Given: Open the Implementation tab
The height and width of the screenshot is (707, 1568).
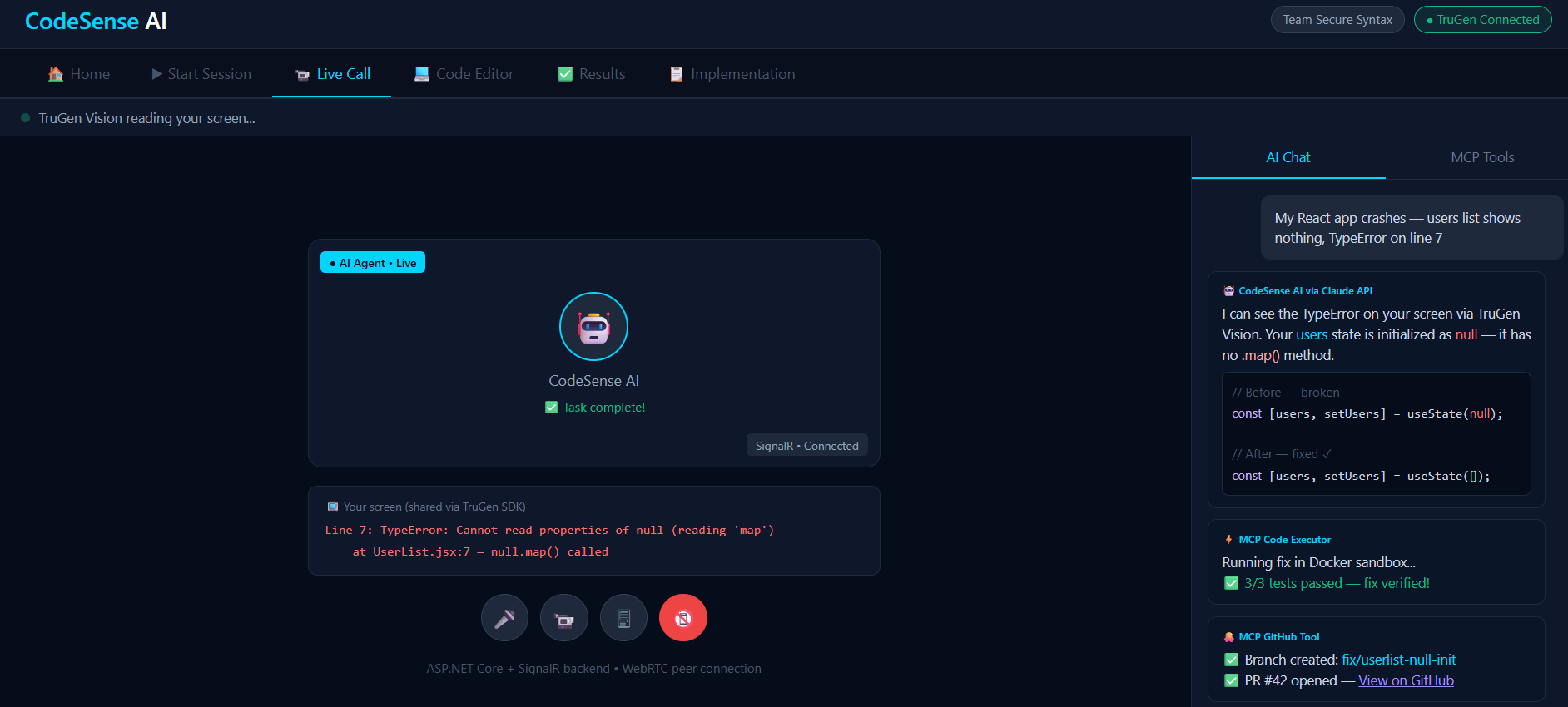Looking at the screenshot, I should pyautogui.click(x=732, y=74).
